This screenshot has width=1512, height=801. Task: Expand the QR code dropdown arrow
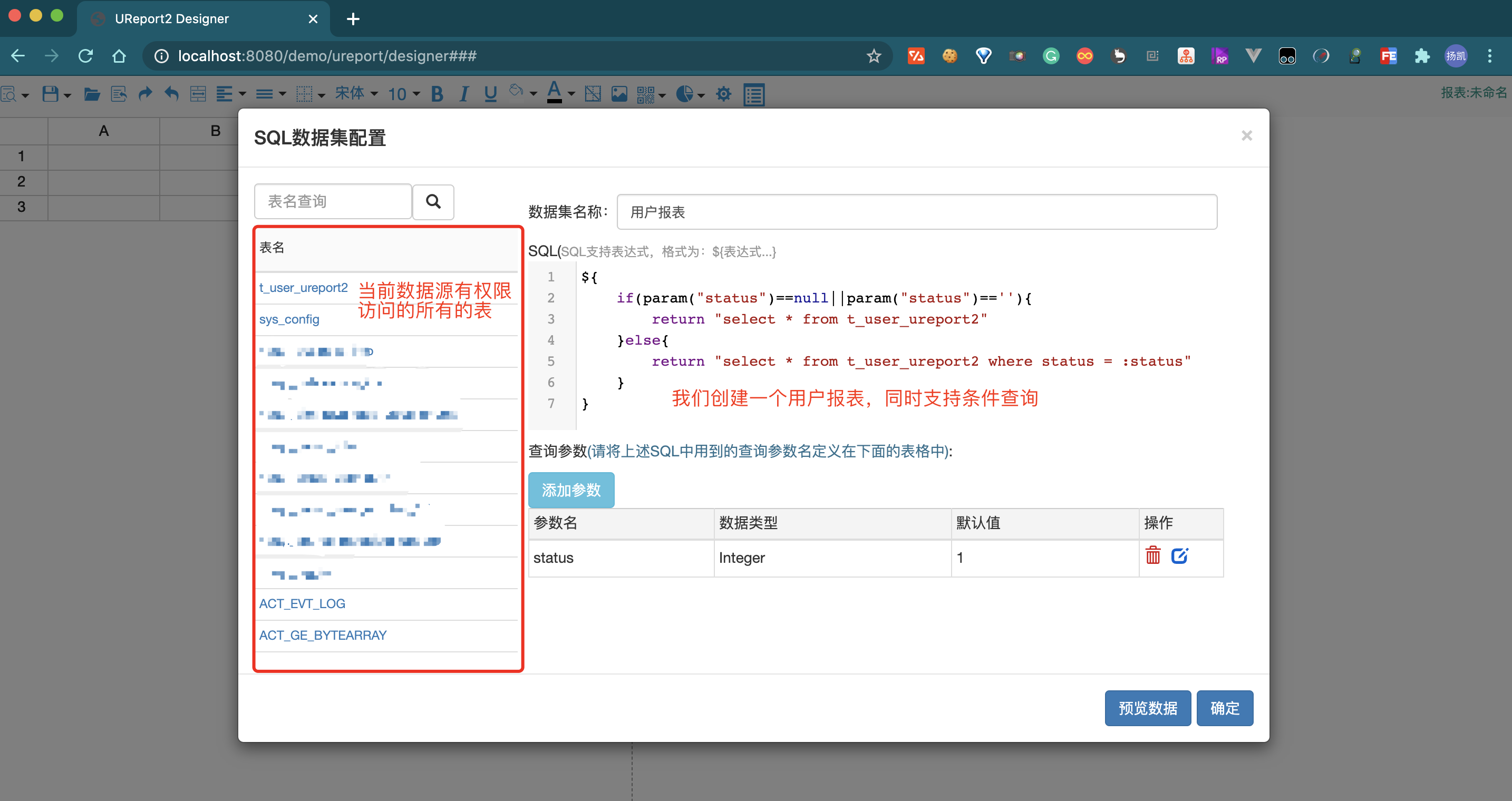click(x=662, y=96)
